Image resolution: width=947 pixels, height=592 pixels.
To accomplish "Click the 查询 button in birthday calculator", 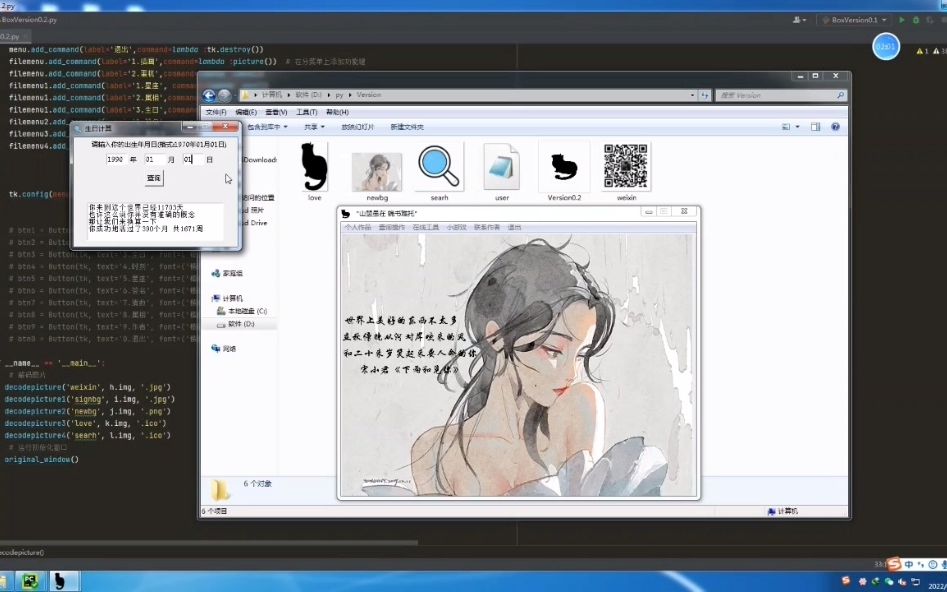I will (154, 179).
